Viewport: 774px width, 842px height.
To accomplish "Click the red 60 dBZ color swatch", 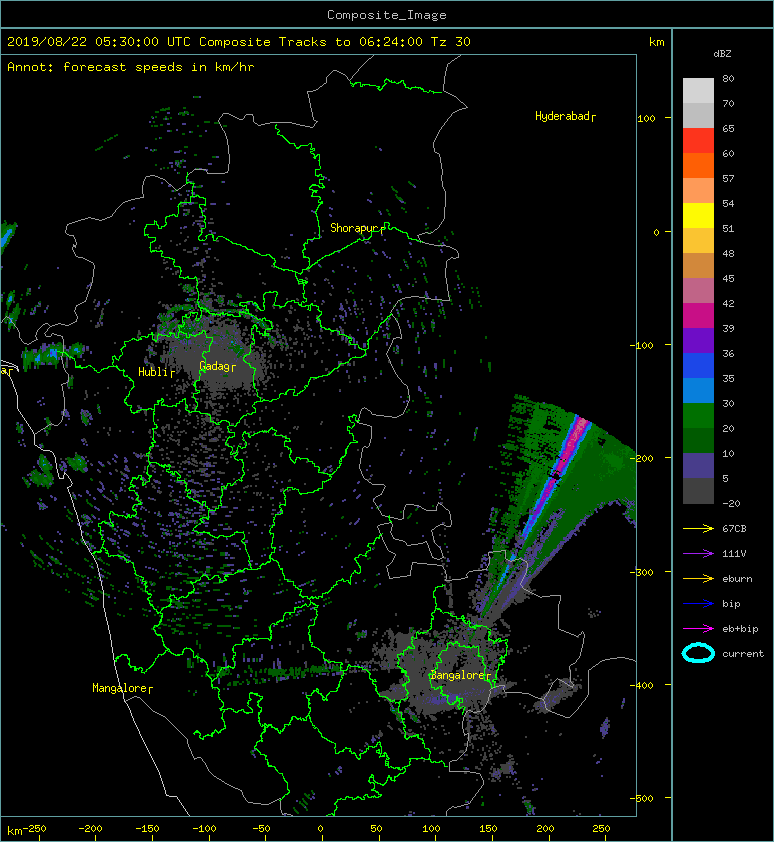I will pos(698,140).
